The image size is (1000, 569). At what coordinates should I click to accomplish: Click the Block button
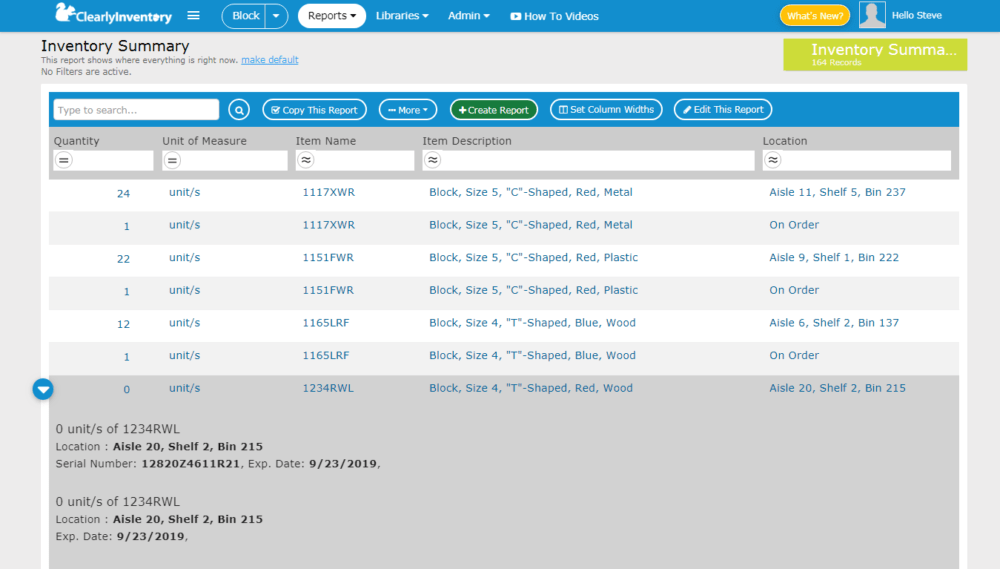tap(246, 16)
